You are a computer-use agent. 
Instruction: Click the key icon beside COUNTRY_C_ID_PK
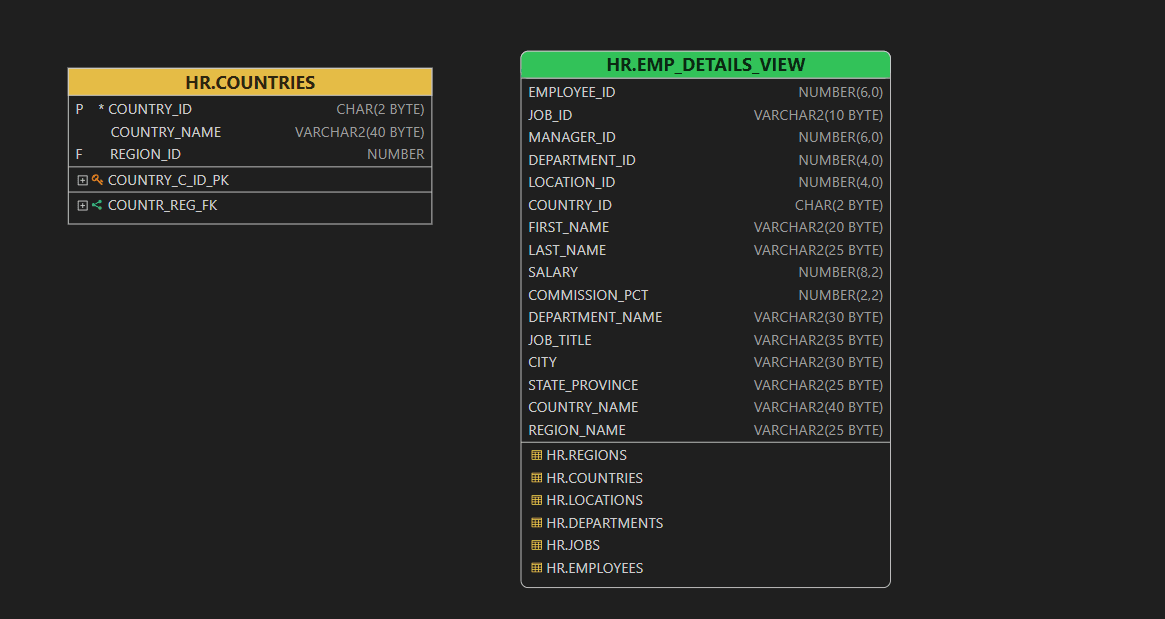pyautogui.click(x=96, y=180)
